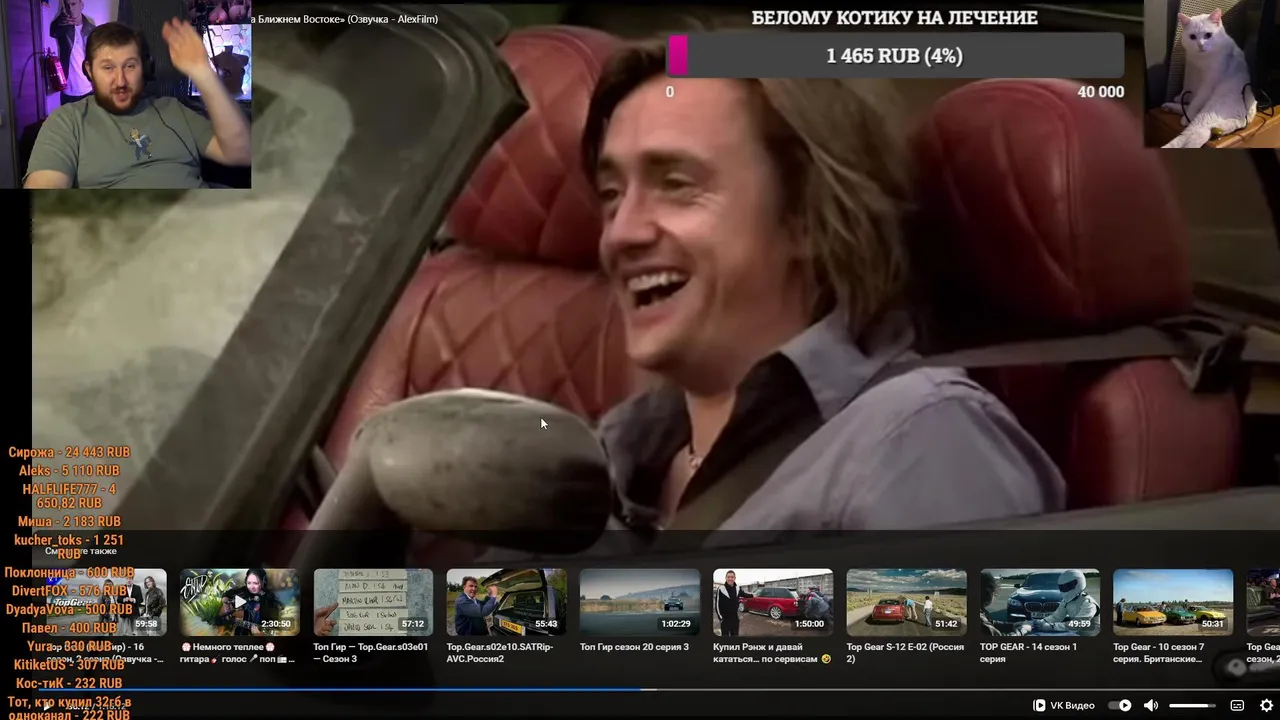Open the 51:42 video thumbnail

[x=906, y=602]
